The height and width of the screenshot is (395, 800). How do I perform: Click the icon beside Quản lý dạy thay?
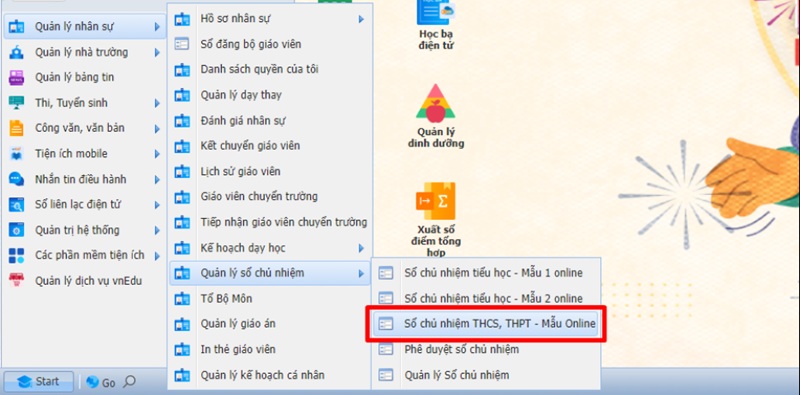[182, 95]
